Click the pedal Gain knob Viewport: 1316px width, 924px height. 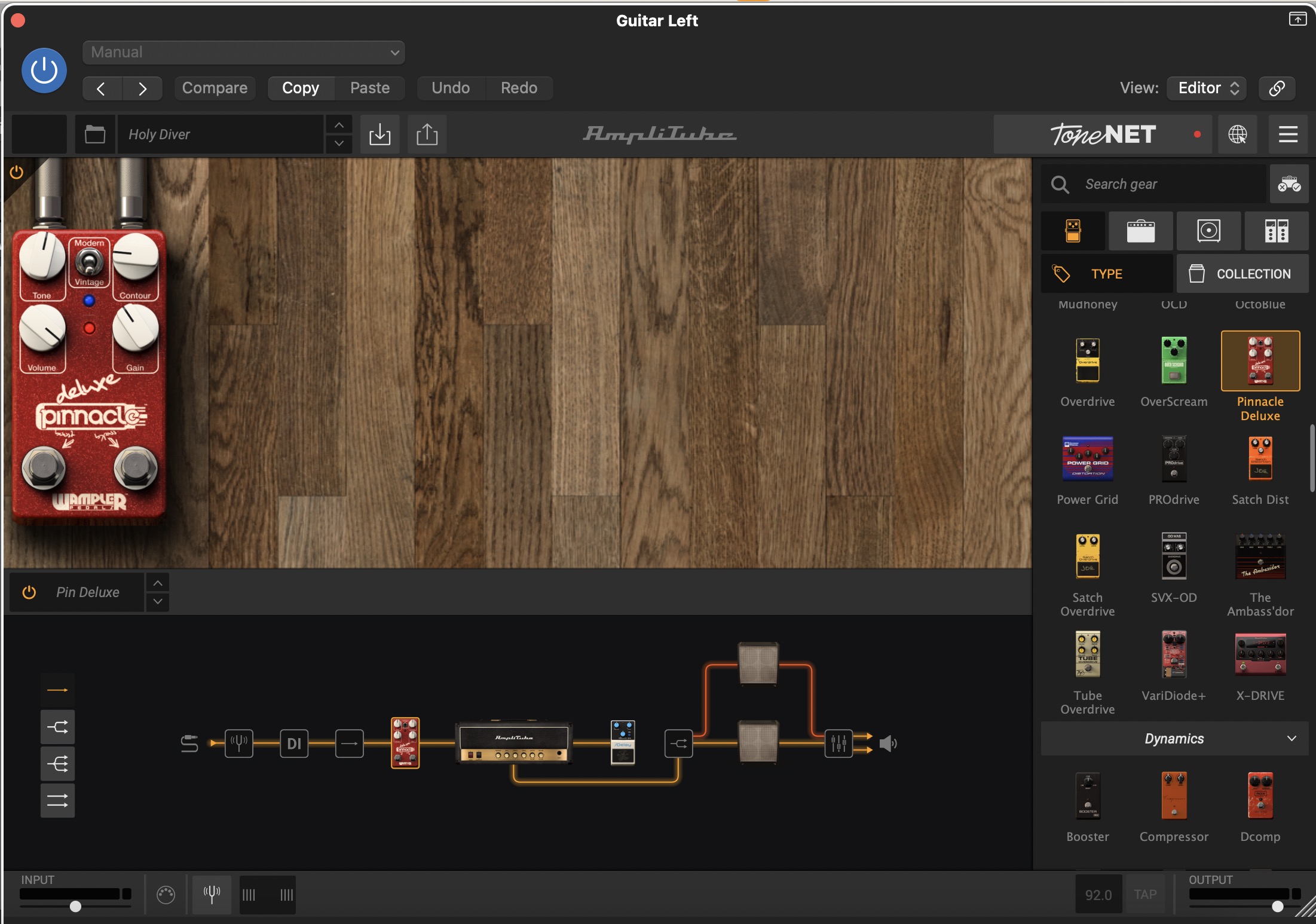(136, 328)
